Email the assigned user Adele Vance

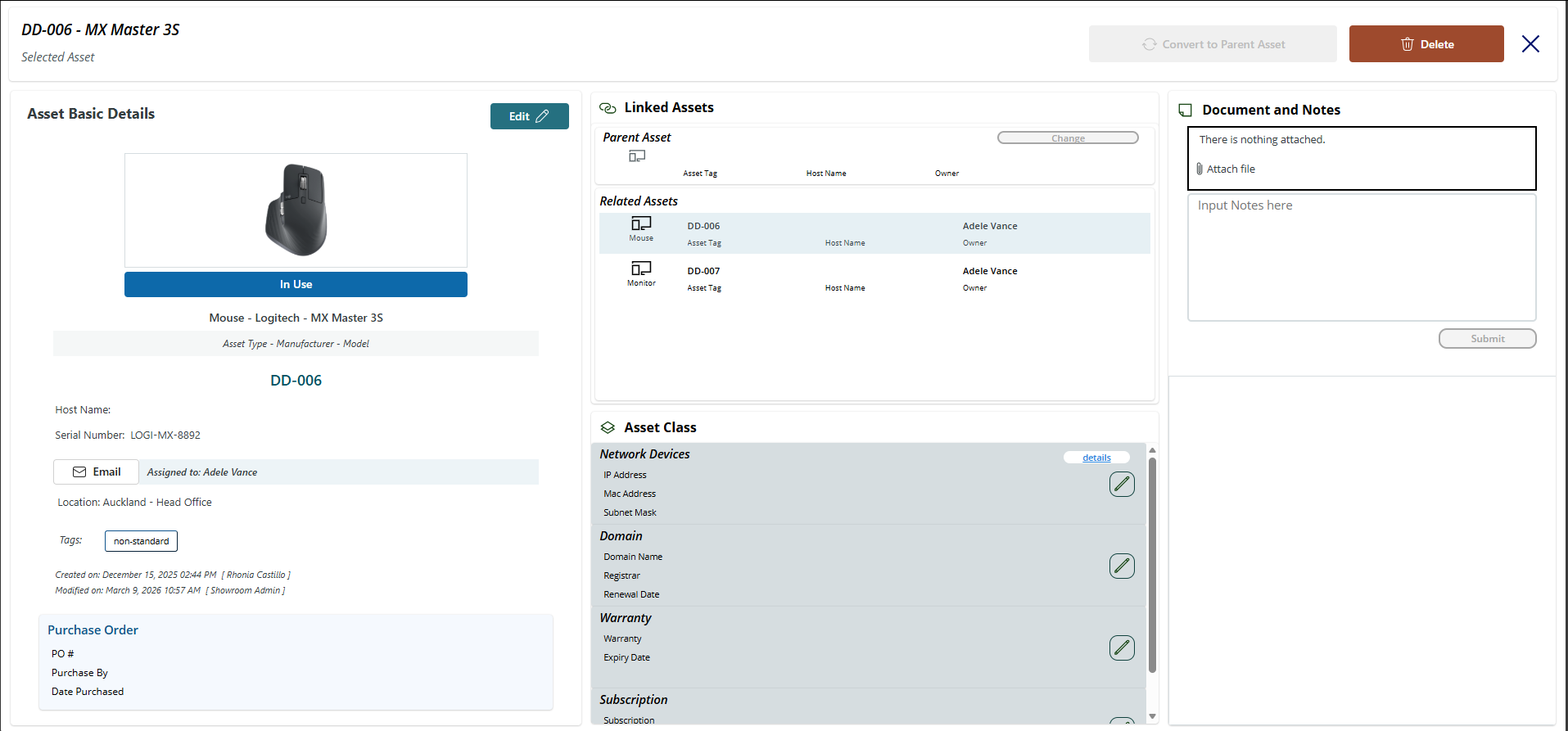pos(97,472)
